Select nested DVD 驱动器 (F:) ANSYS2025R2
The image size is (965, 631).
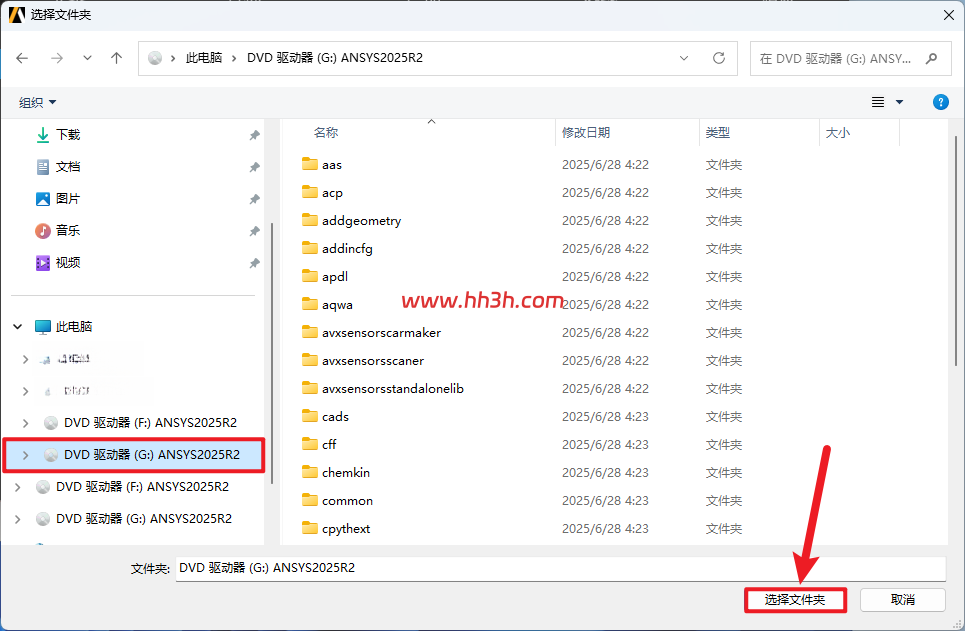pyautogui.click(x=150, y=423)
